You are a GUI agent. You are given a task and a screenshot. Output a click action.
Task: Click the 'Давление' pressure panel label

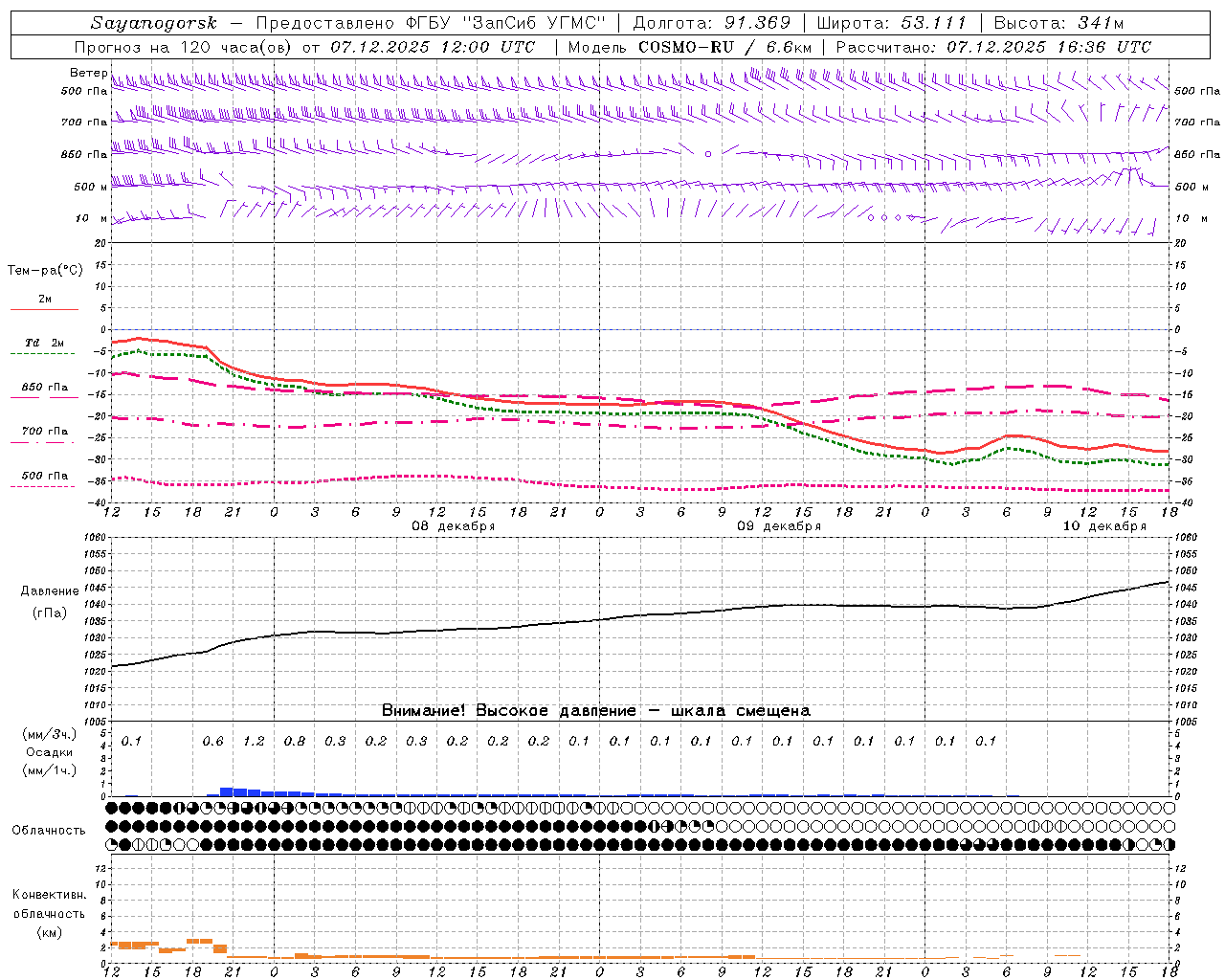pyautogui.click(x=50, y=591)
